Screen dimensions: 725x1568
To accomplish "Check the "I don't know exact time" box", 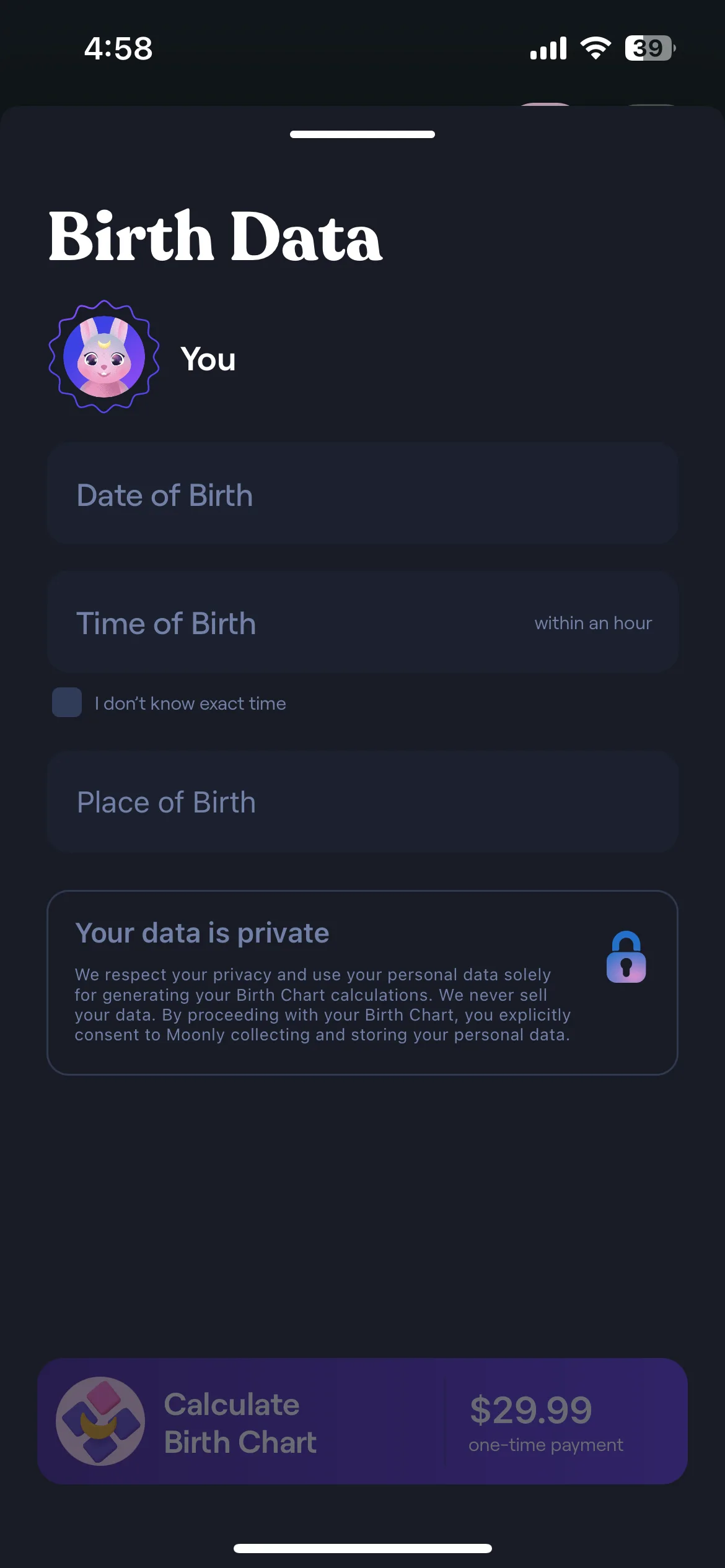I will [67, 702].
